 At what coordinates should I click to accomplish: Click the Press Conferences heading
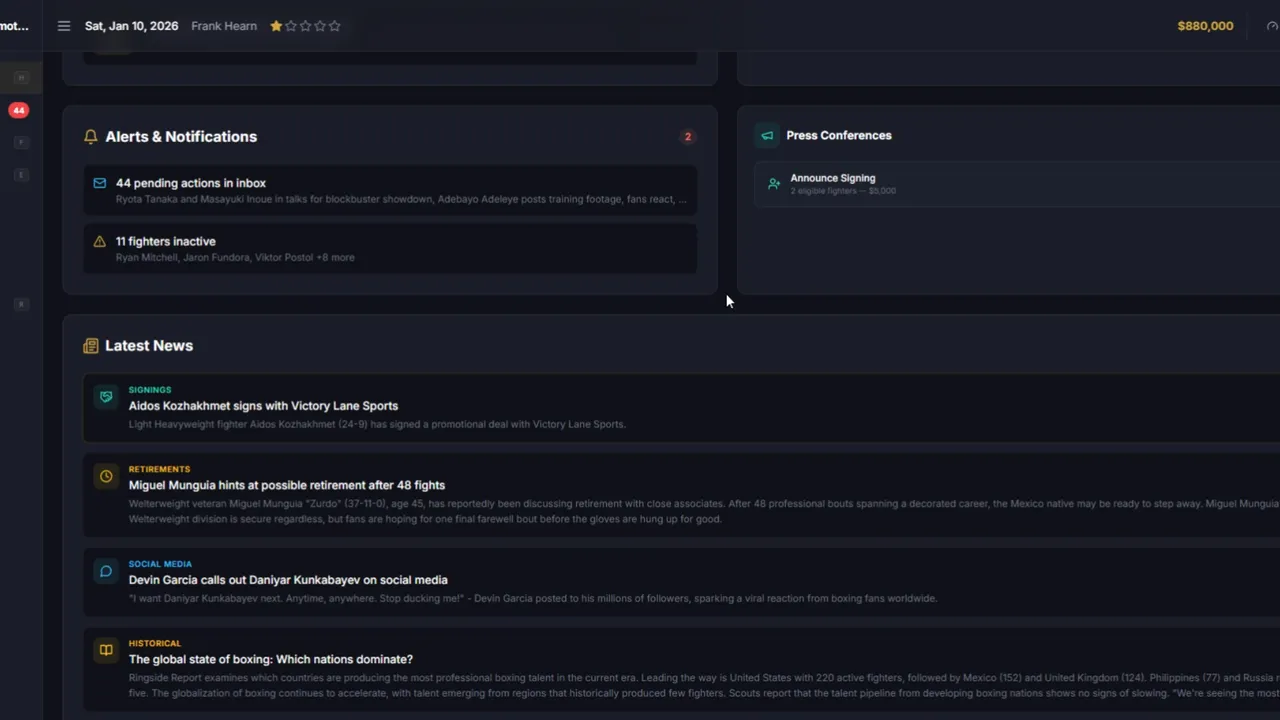pyautogui.click(x=839, y=135)
